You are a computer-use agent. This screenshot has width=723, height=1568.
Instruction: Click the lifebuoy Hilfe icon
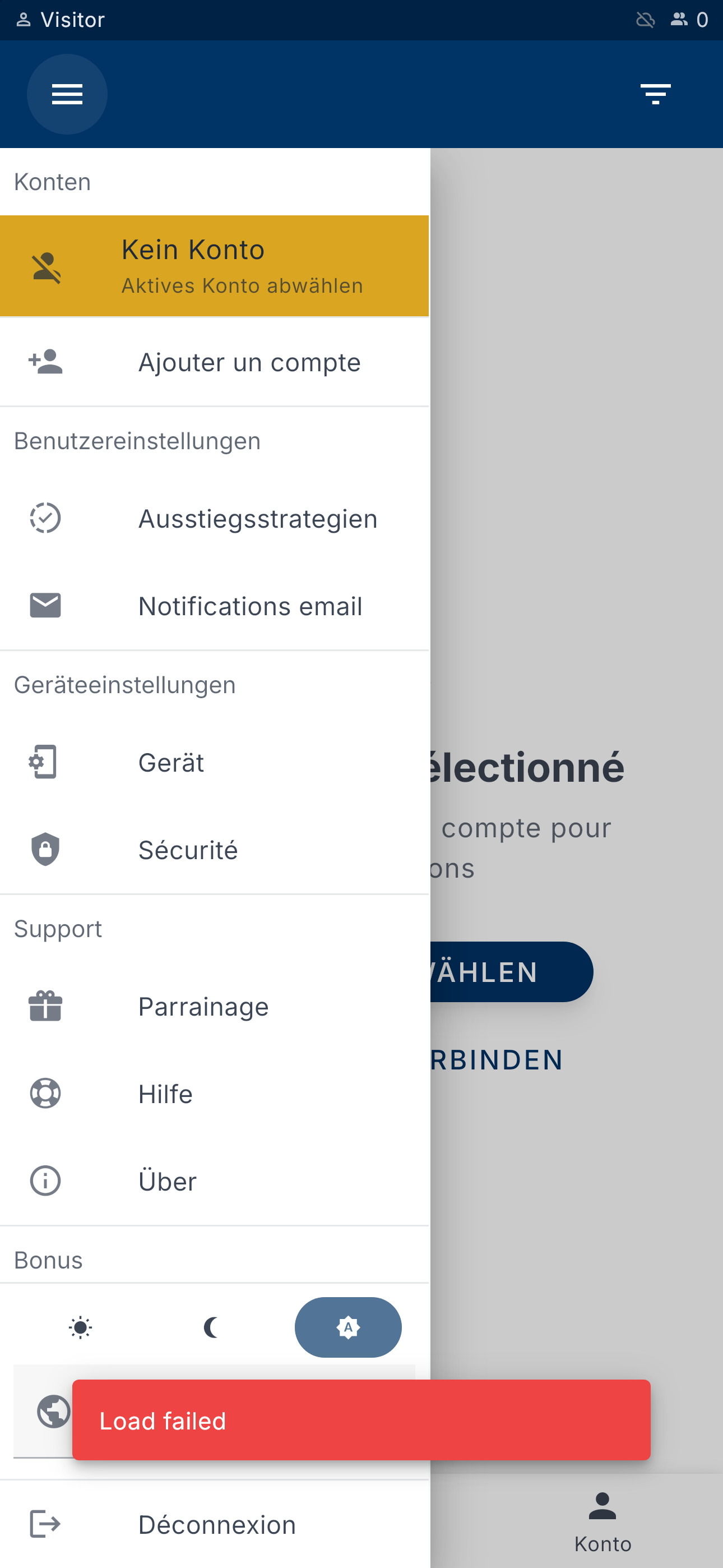pyautogui.click(x=45, y=1093)
